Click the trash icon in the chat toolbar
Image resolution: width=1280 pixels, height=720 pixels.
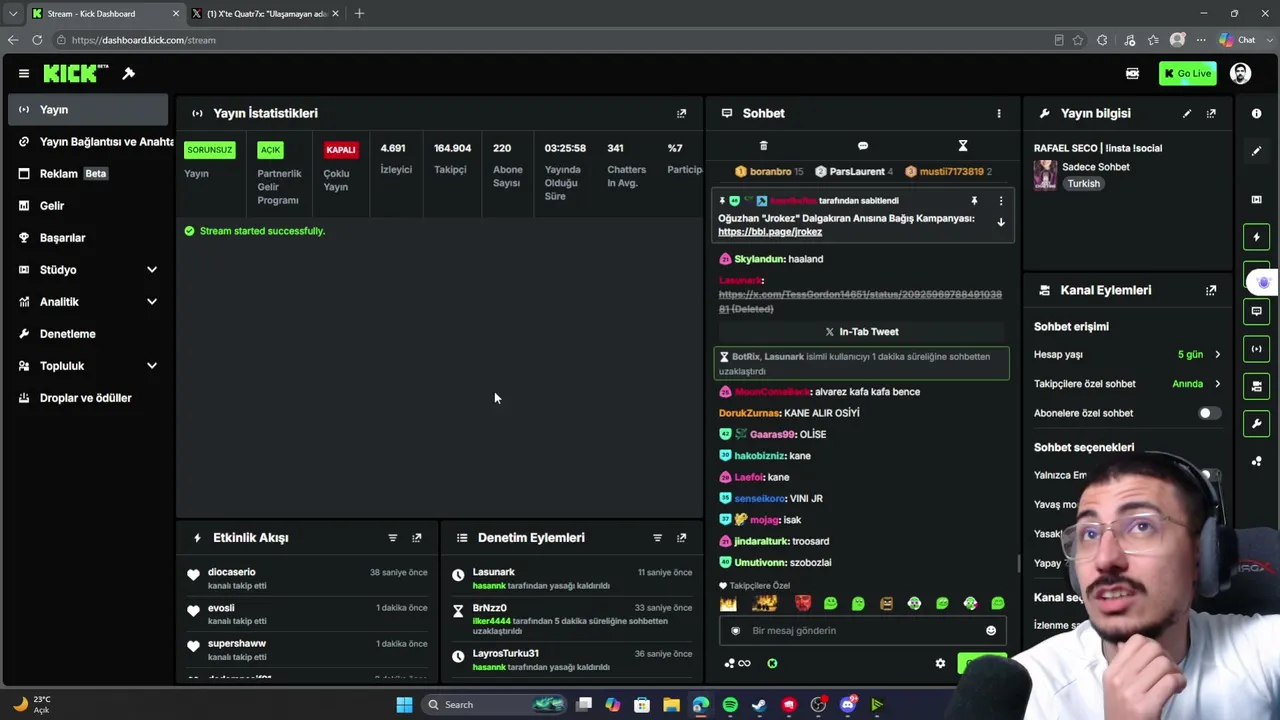tap(763, 146)
